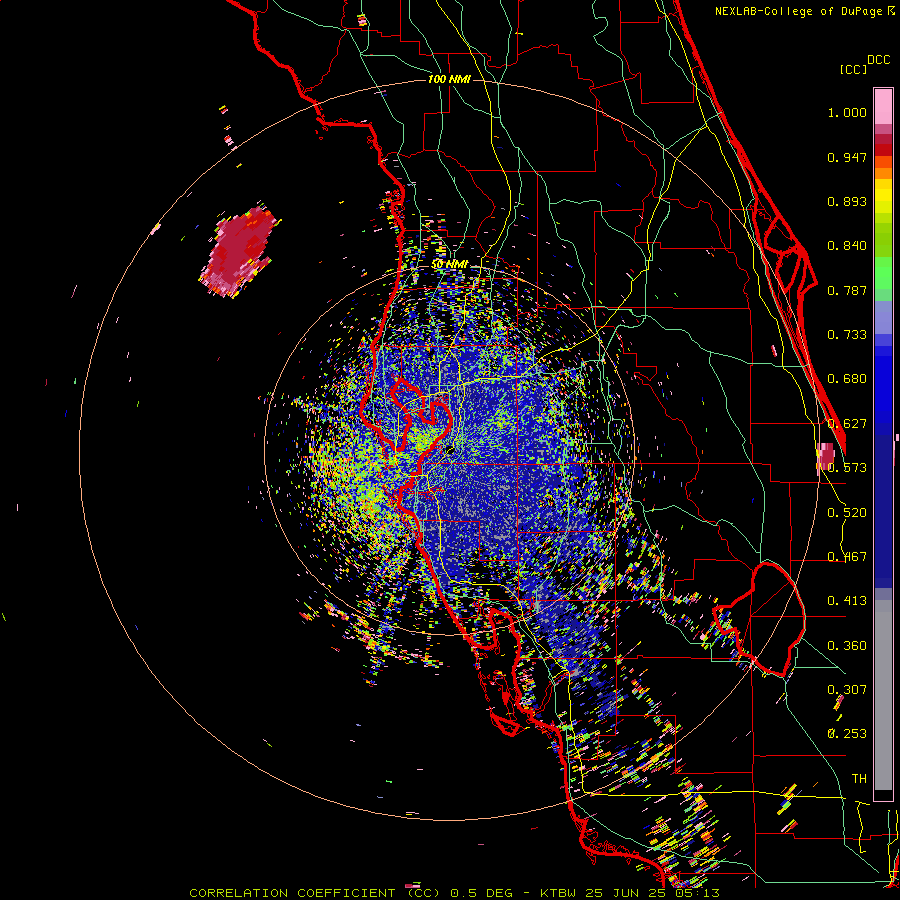Click the CORRELATION COEFFICIENT caption text
Viewport: 900px width, 900px height.
tap(292, 893)
